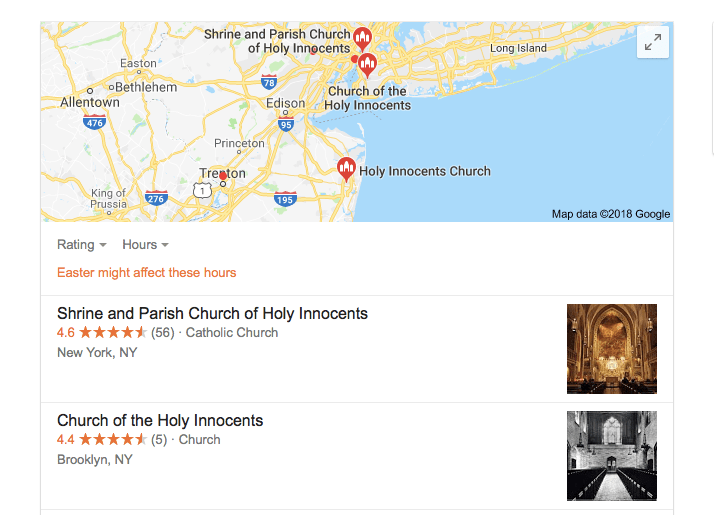The image size is (714, 515).
Task: Click the black-and-white Brooklyn church photo
Action: [x=611, y=456]
